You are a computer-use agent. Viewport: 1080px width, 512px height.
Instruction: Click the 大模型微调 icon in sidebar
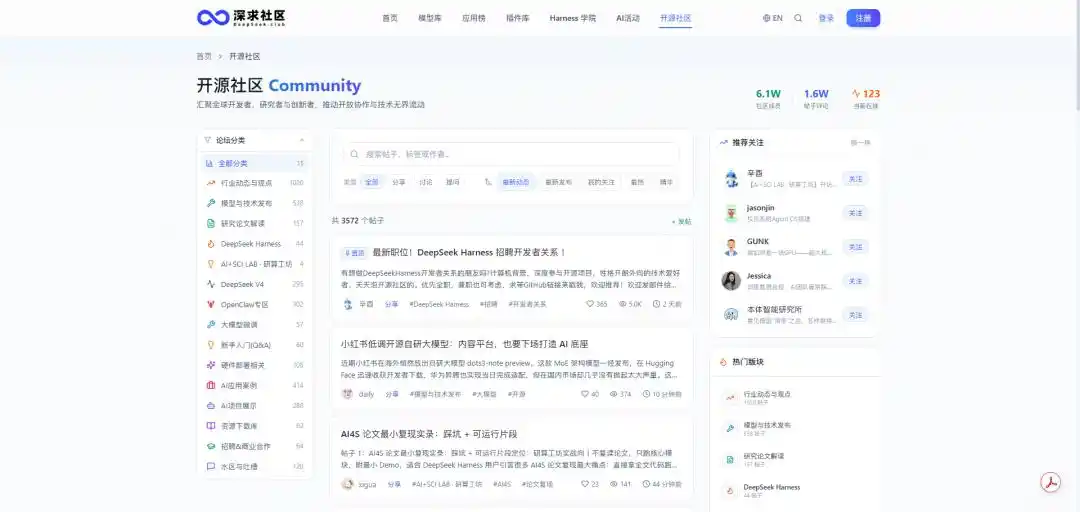pyautogui.click(x=211, y=325)
